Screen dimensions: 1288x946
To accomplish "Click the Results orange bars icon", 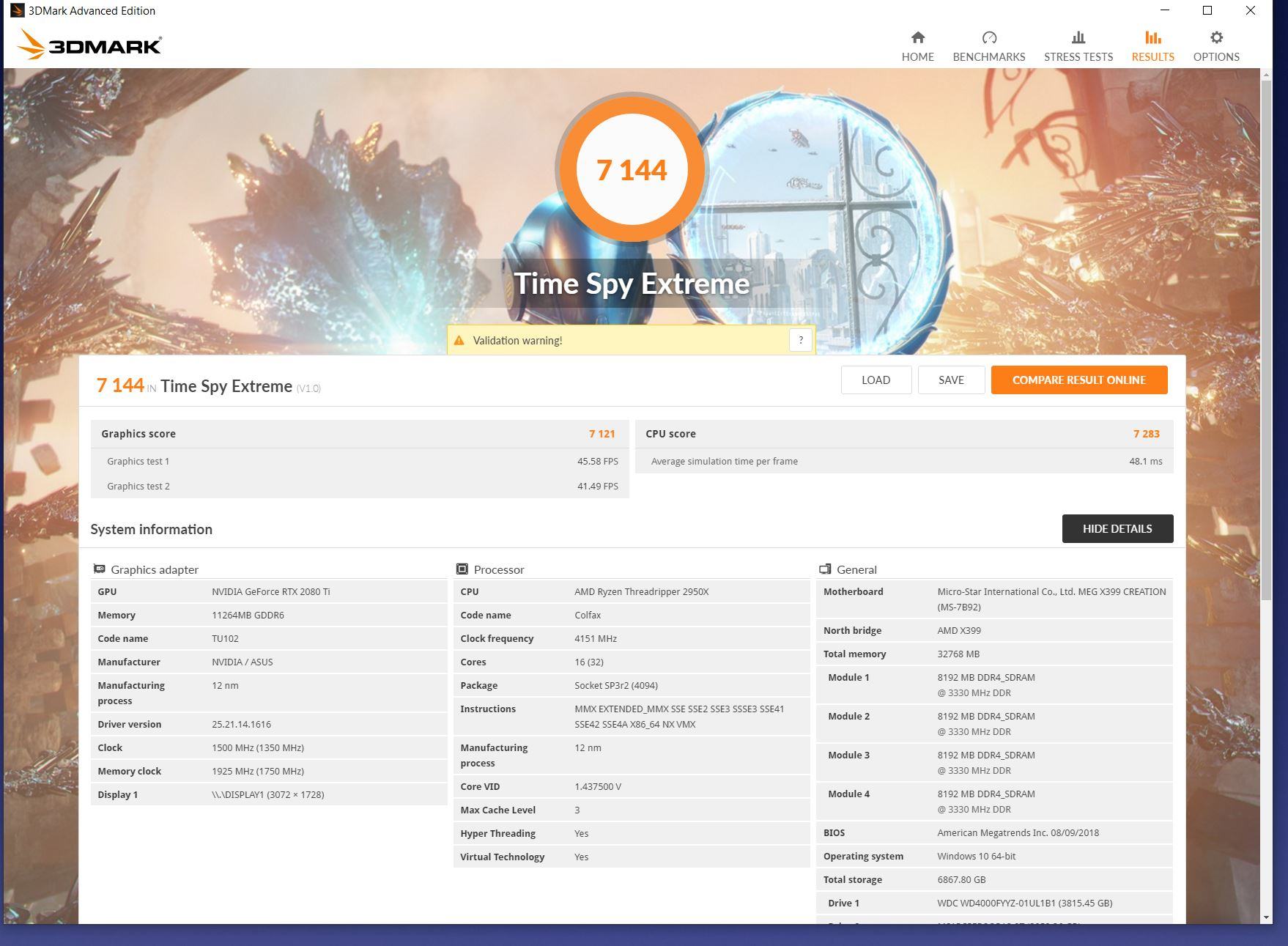I will (x=1153, y=37).
